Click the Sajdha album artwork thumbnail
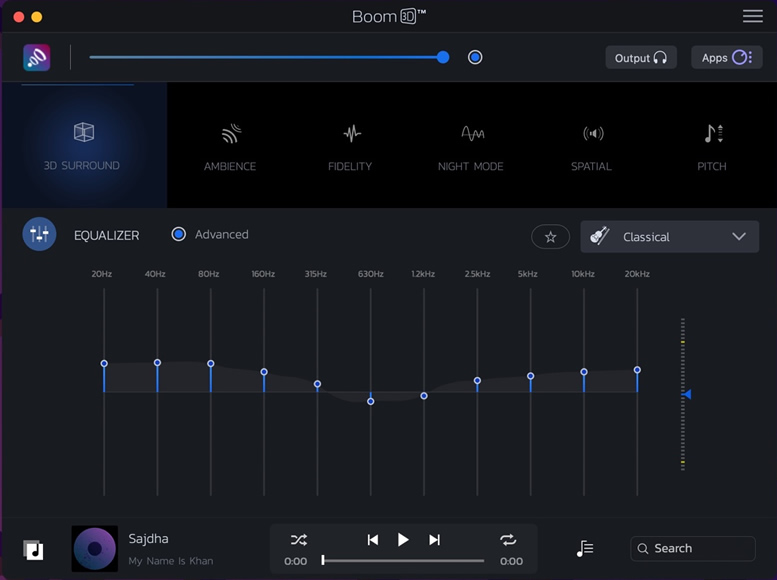The width and height of the screenshot is (777, 580). 95,548
